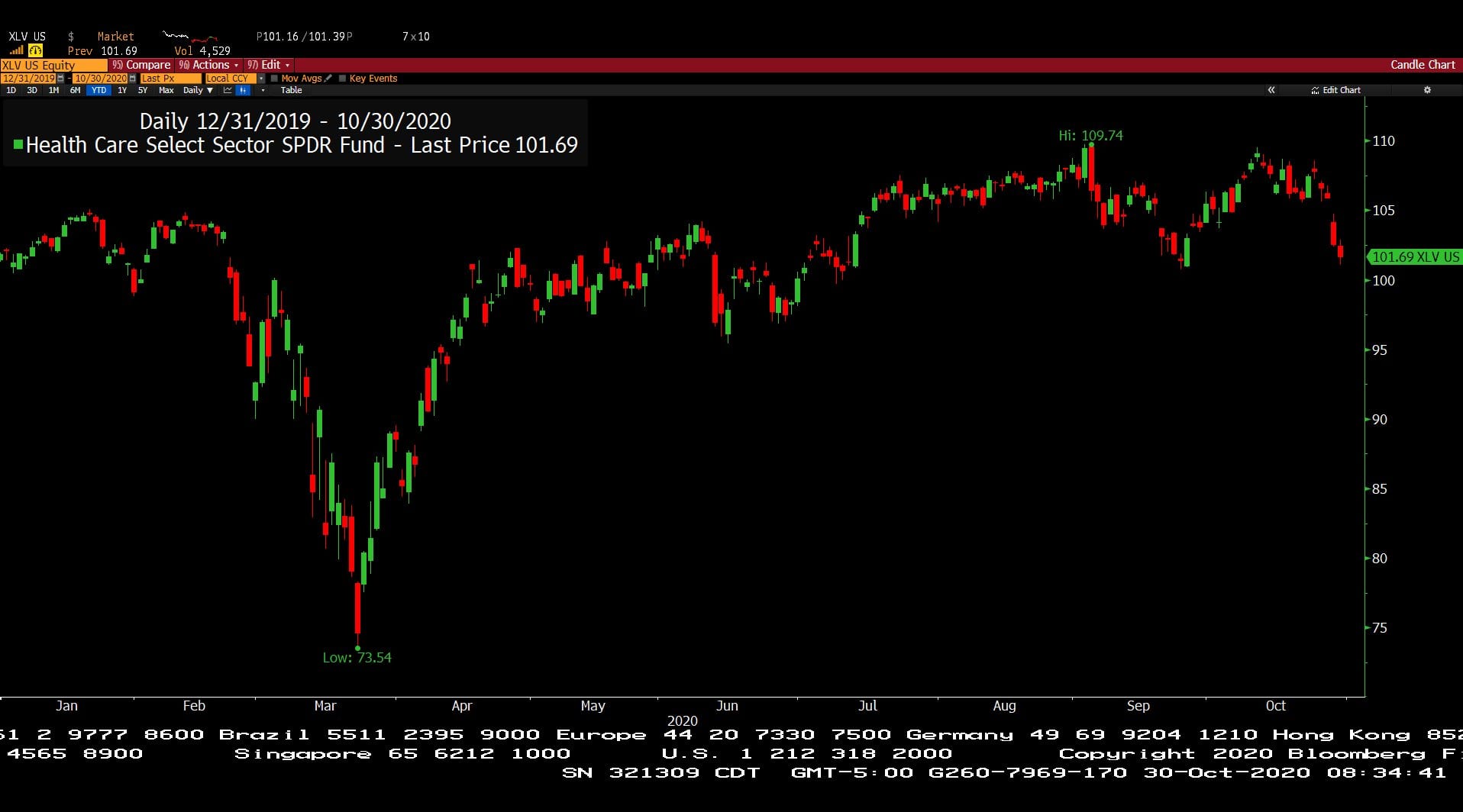
Task: Expand the 97) Edit menu
Action: click(x=269, y=65)
